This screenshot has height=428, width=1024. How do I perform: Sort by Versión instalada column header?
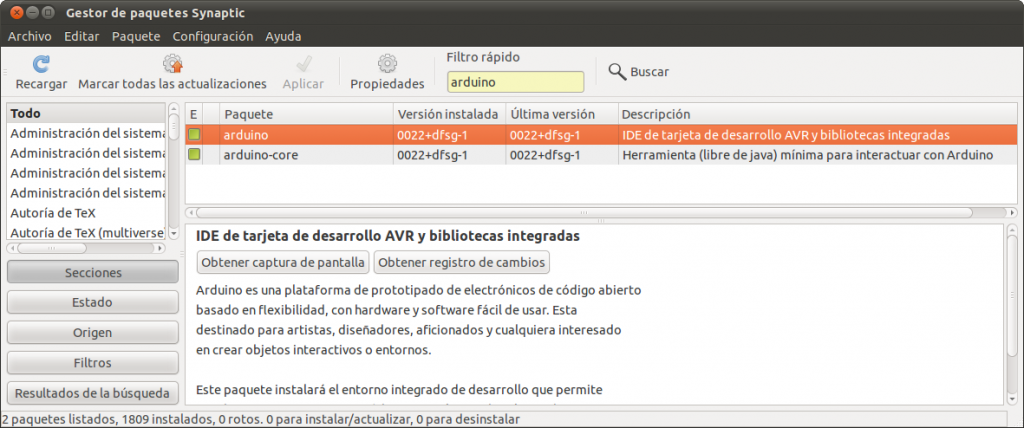click(449, 114)
